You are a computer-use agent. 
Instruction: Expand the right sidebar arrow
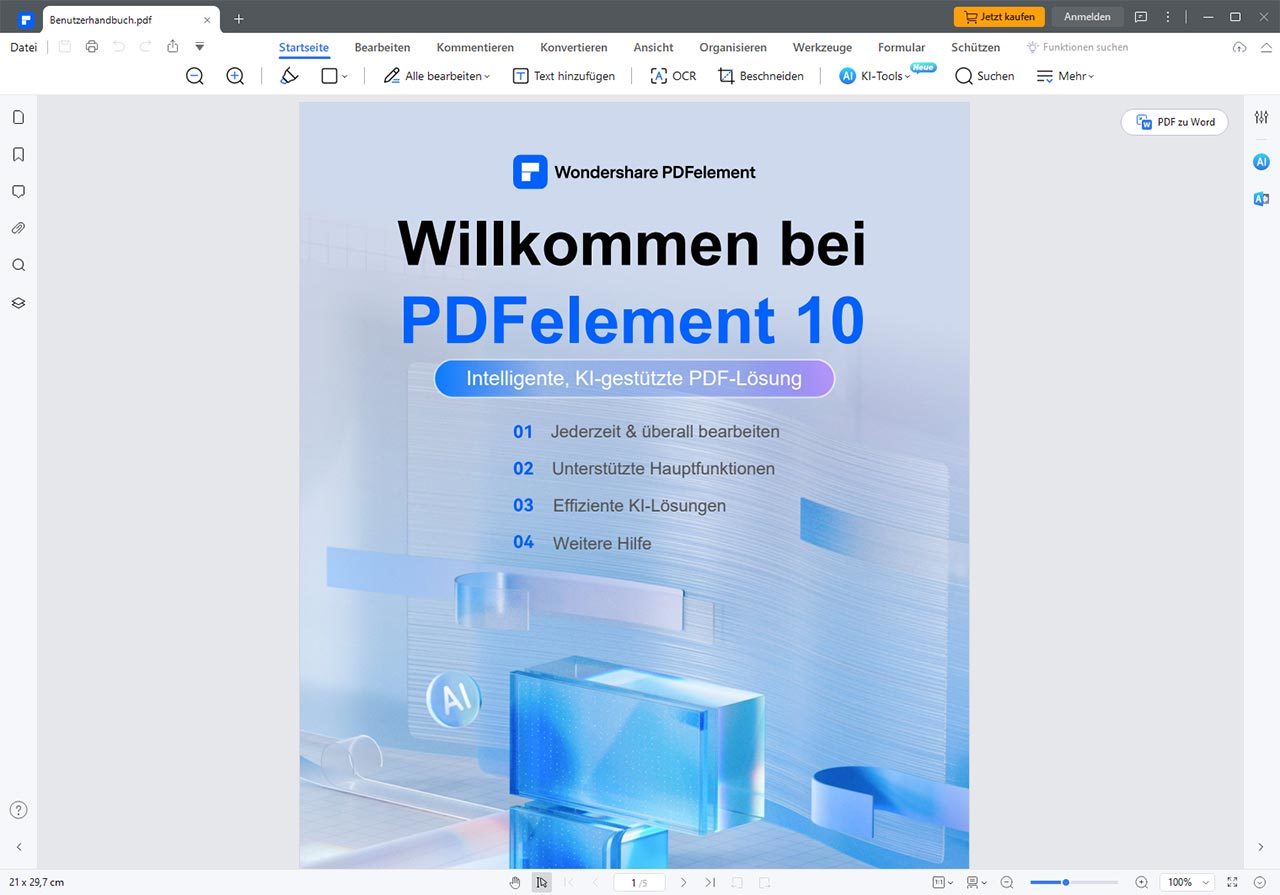1261,847
